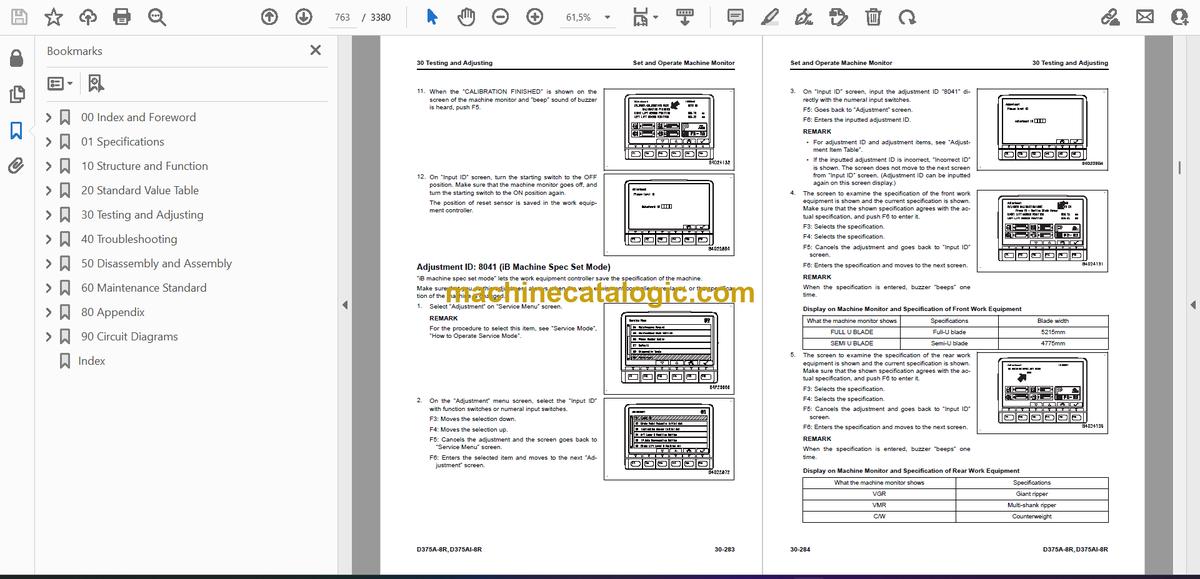Go to the previous page with the up arrow
Image resolution: width=1200 pixels, height=579 pixels.
click(x=269, y=17)
